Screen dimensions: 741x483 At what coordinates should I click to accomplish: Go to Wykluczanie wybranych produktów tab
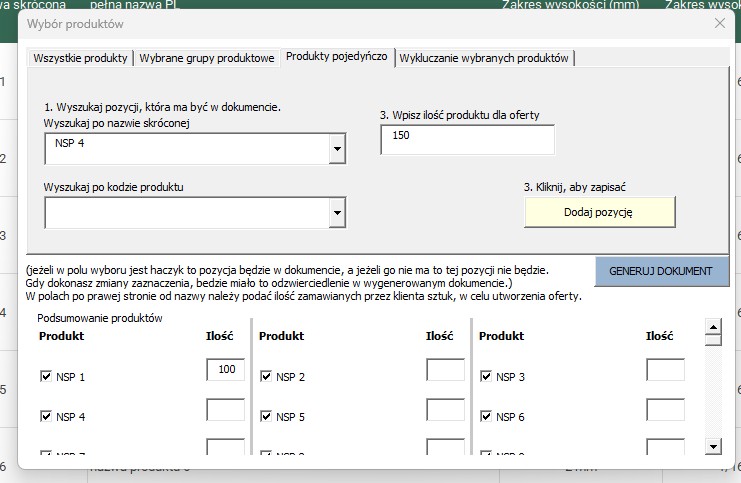484,58
